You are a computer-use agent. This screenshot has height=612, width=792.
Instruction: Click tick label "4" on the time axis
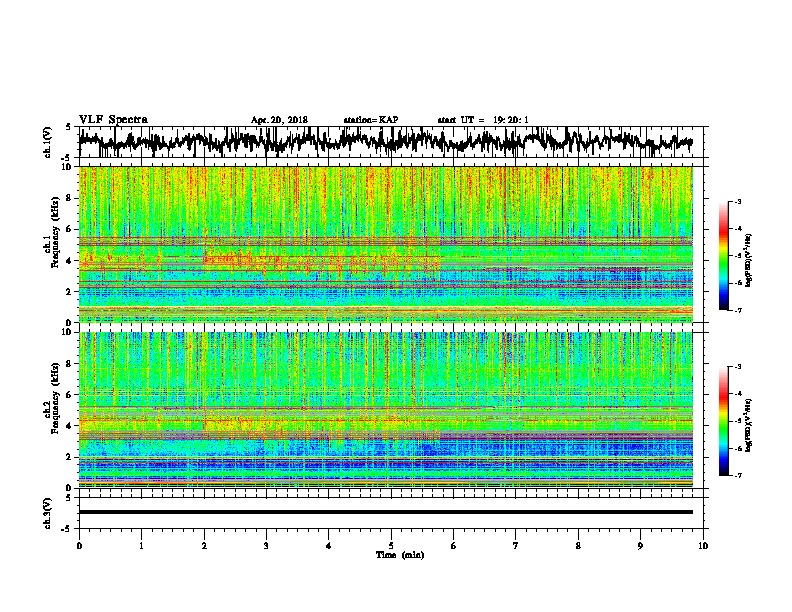pyautogui.click(x=329, y=546)
